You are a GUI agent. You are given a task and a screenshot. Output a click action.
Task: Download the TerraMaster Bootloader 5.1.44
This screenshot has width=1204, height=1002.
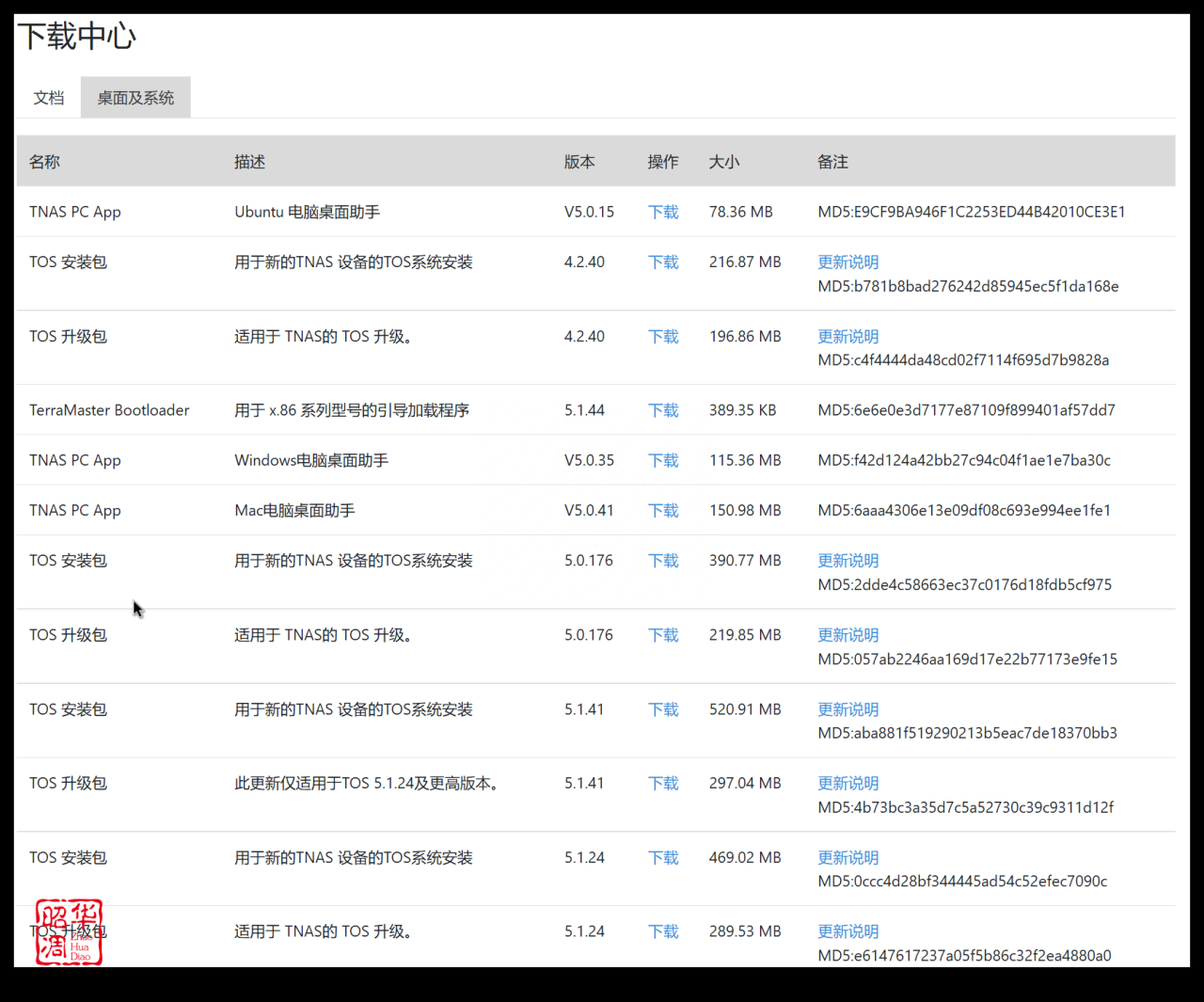pos(662,409)
